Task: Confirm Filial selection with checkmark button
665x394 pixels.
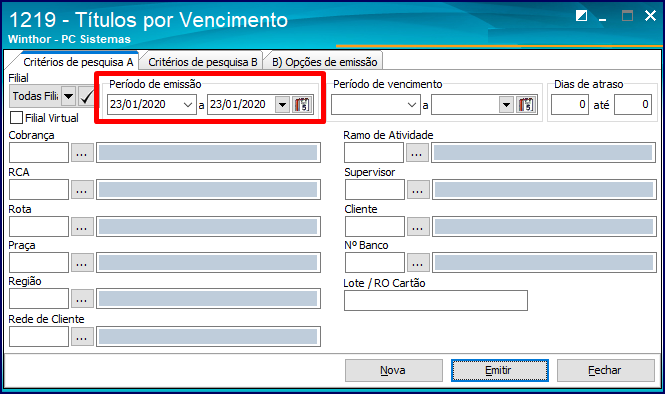Action: click(87, 96)
